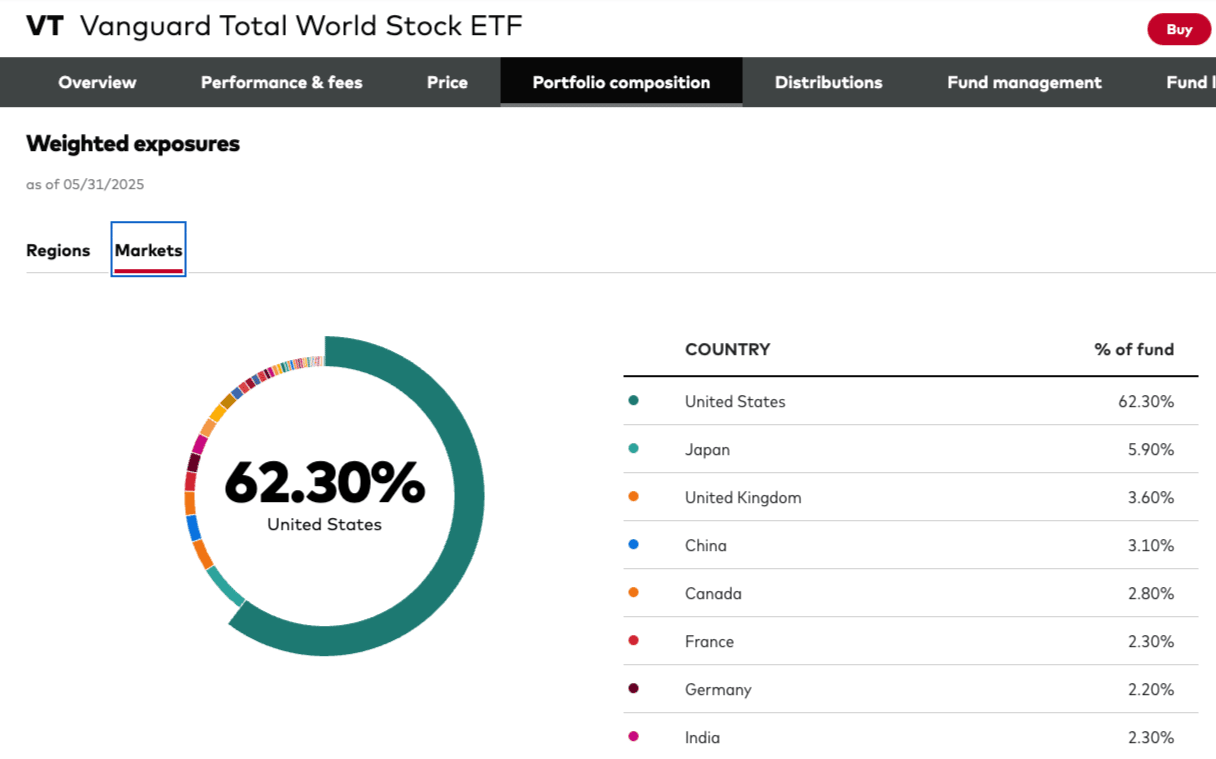This screenshot has height=759, width=1216.
Task: Select the Markets sub-tab
Action: [x=148, y=250]
